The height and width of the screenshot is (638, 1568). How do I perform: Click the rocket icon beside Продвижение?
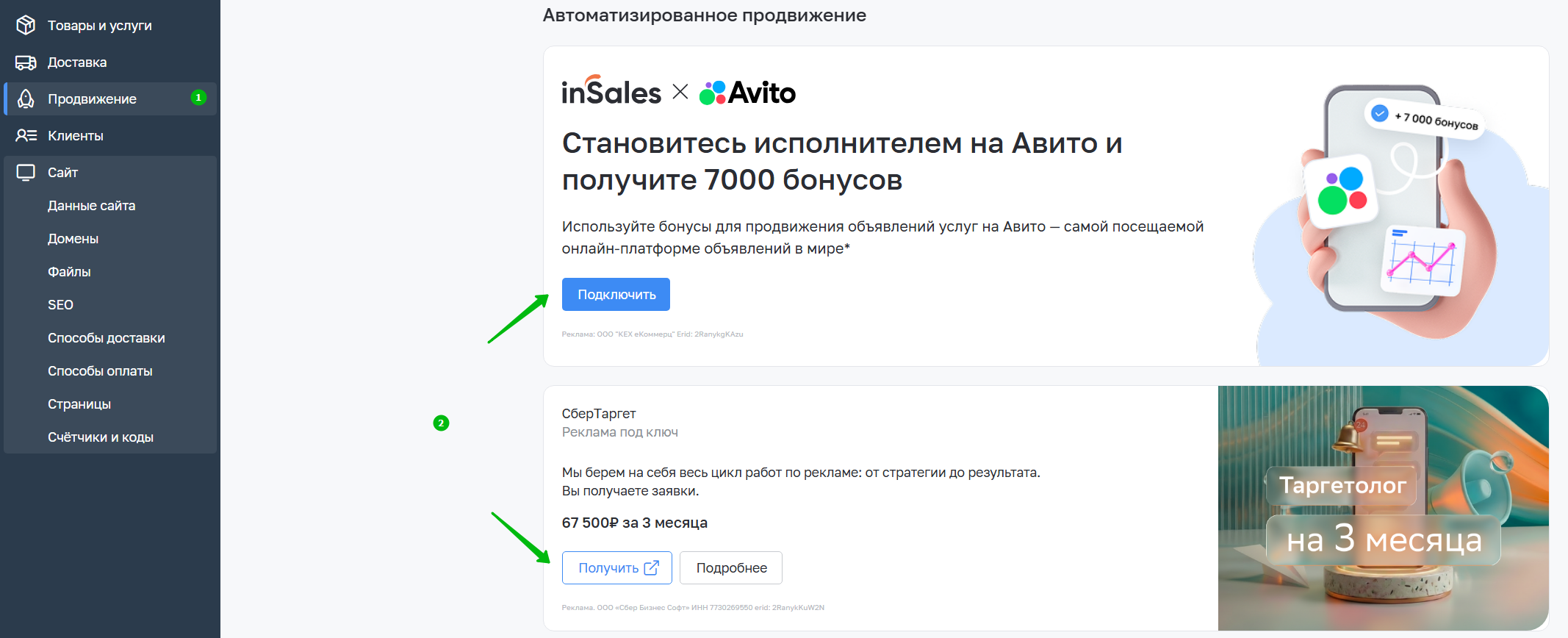coord(26,98)
